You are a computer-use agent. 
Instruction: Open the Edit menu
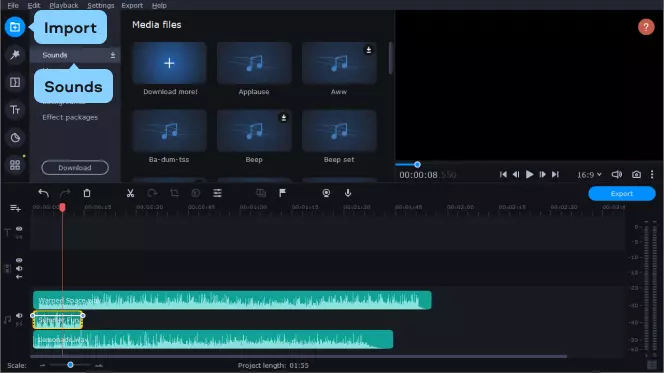(x=33, y=6)
